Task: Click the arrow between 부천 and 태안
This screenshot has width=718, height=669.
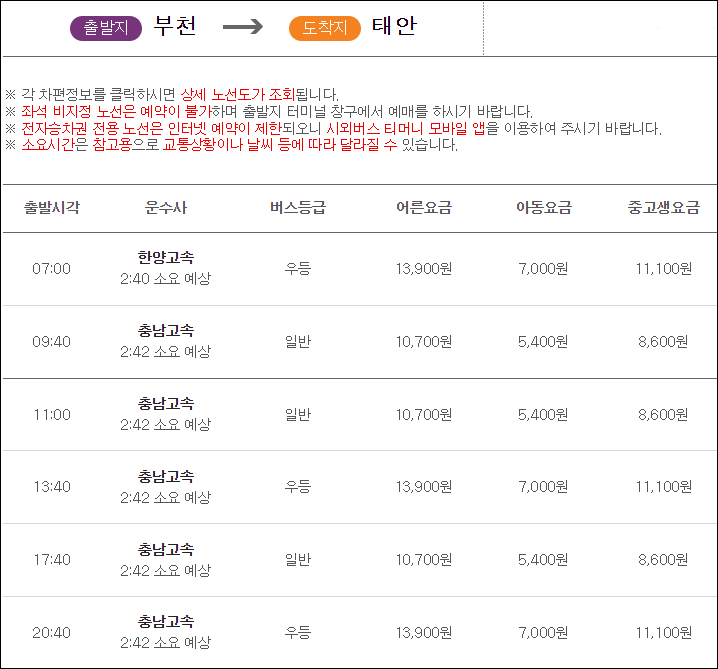Action: pos(243,27)
